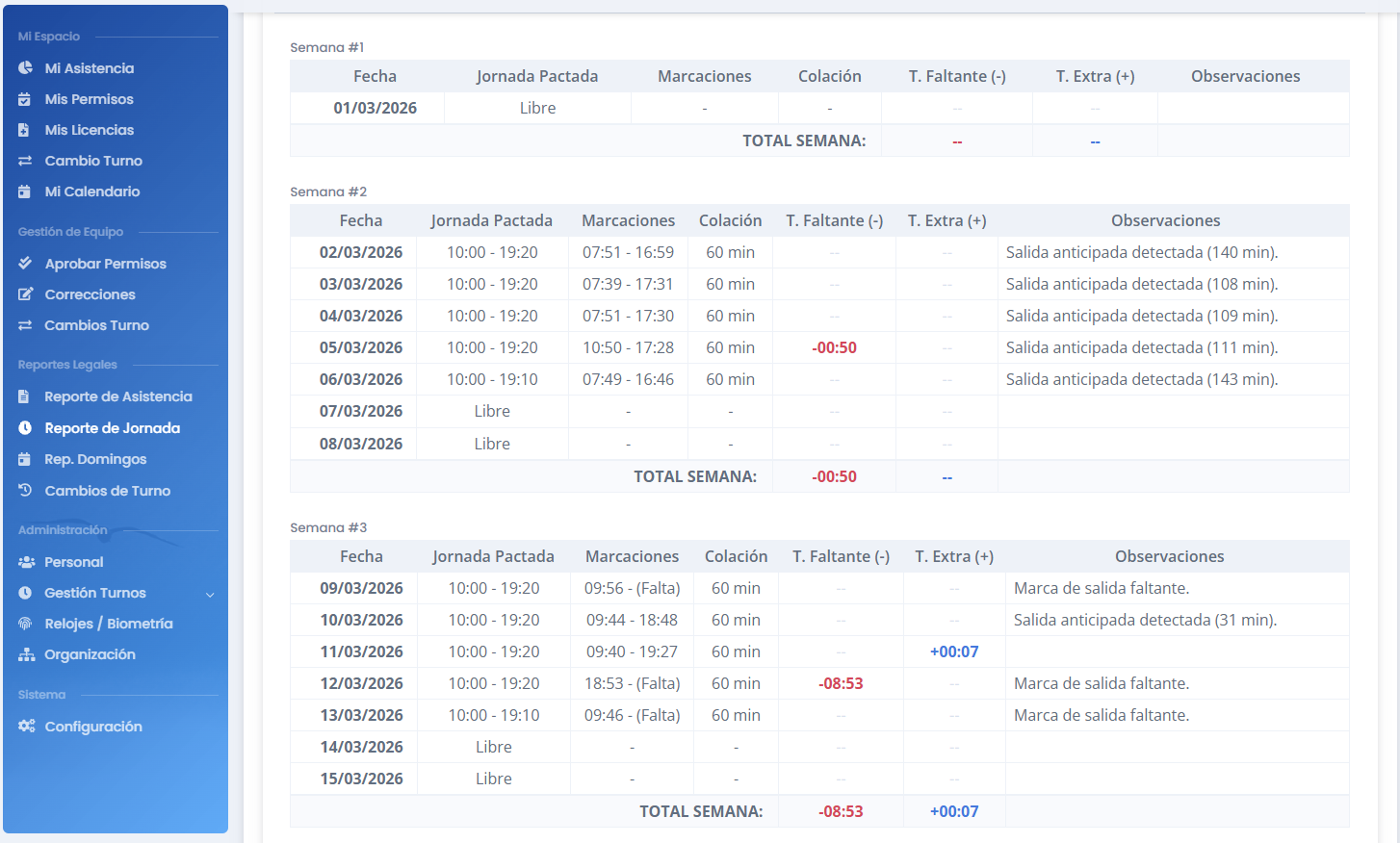1400x843 pixels.
Task: Click the Organización hierarchy icon
Action: click(26, 654)
